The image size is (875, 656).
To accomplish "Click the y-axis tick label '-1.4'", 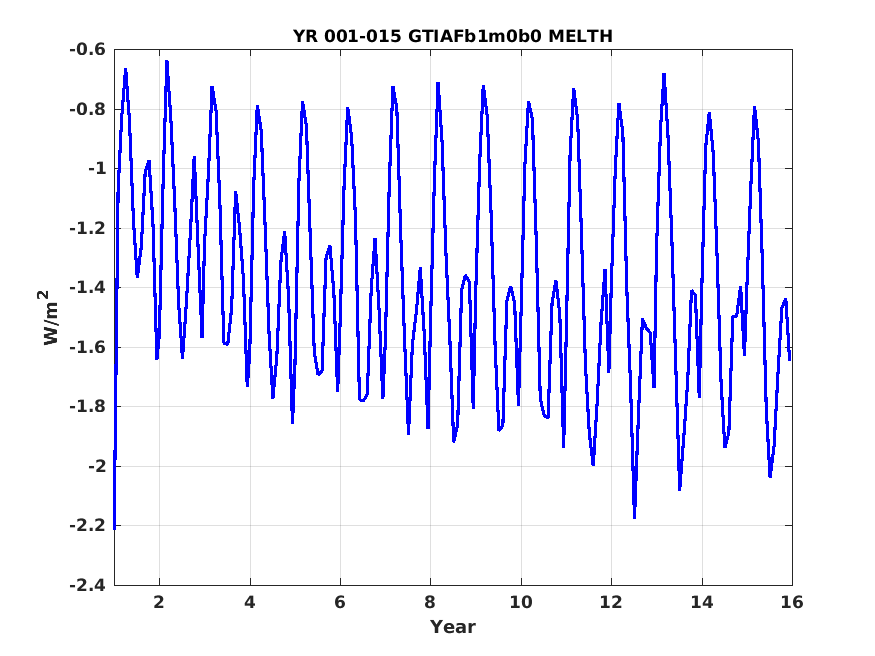I will click(x=88, y=288).
